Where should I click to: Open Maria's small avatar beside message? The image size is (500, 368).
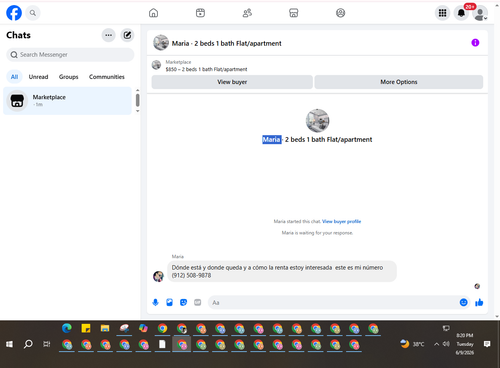click(x=158, y=276)
